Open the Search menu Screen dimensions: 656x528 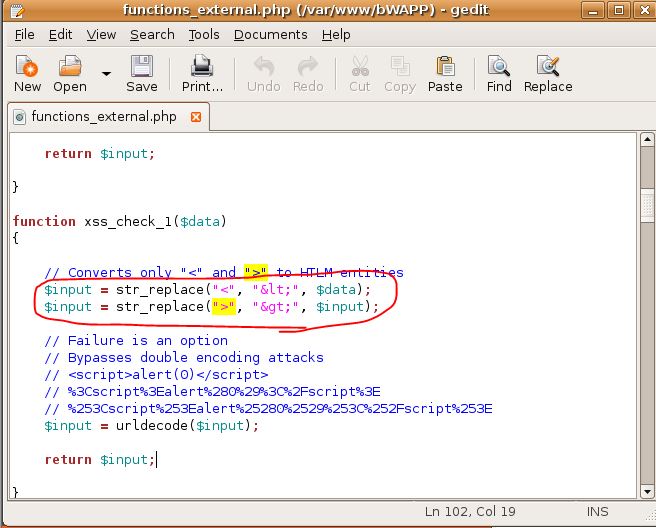click(x=152, y=35)
